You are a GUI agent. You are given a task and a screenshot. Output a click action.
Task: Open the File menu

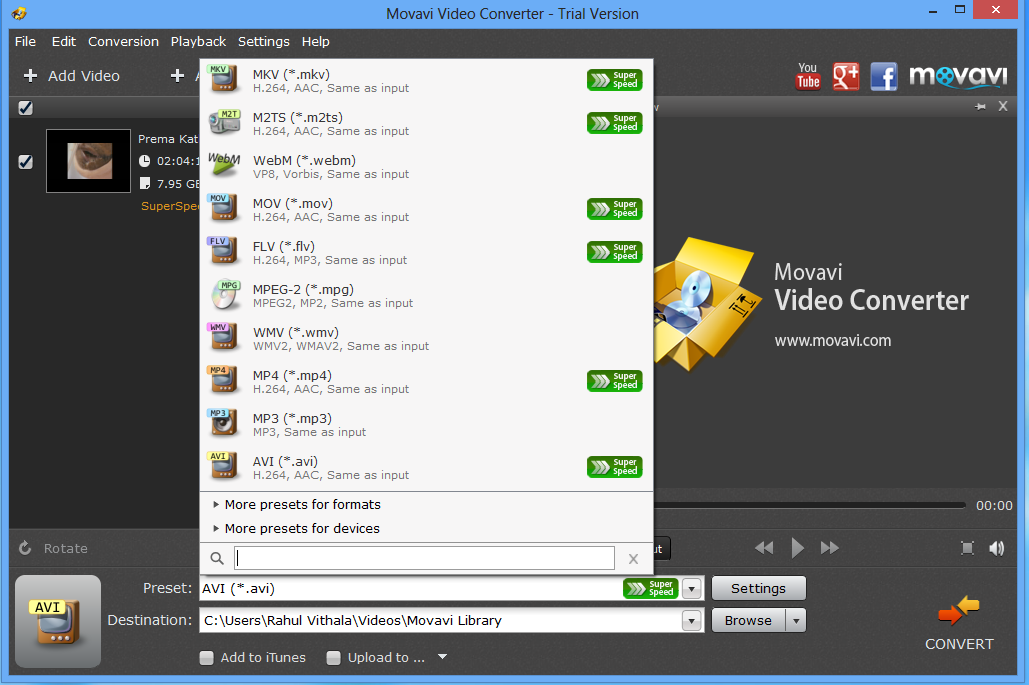26,41
